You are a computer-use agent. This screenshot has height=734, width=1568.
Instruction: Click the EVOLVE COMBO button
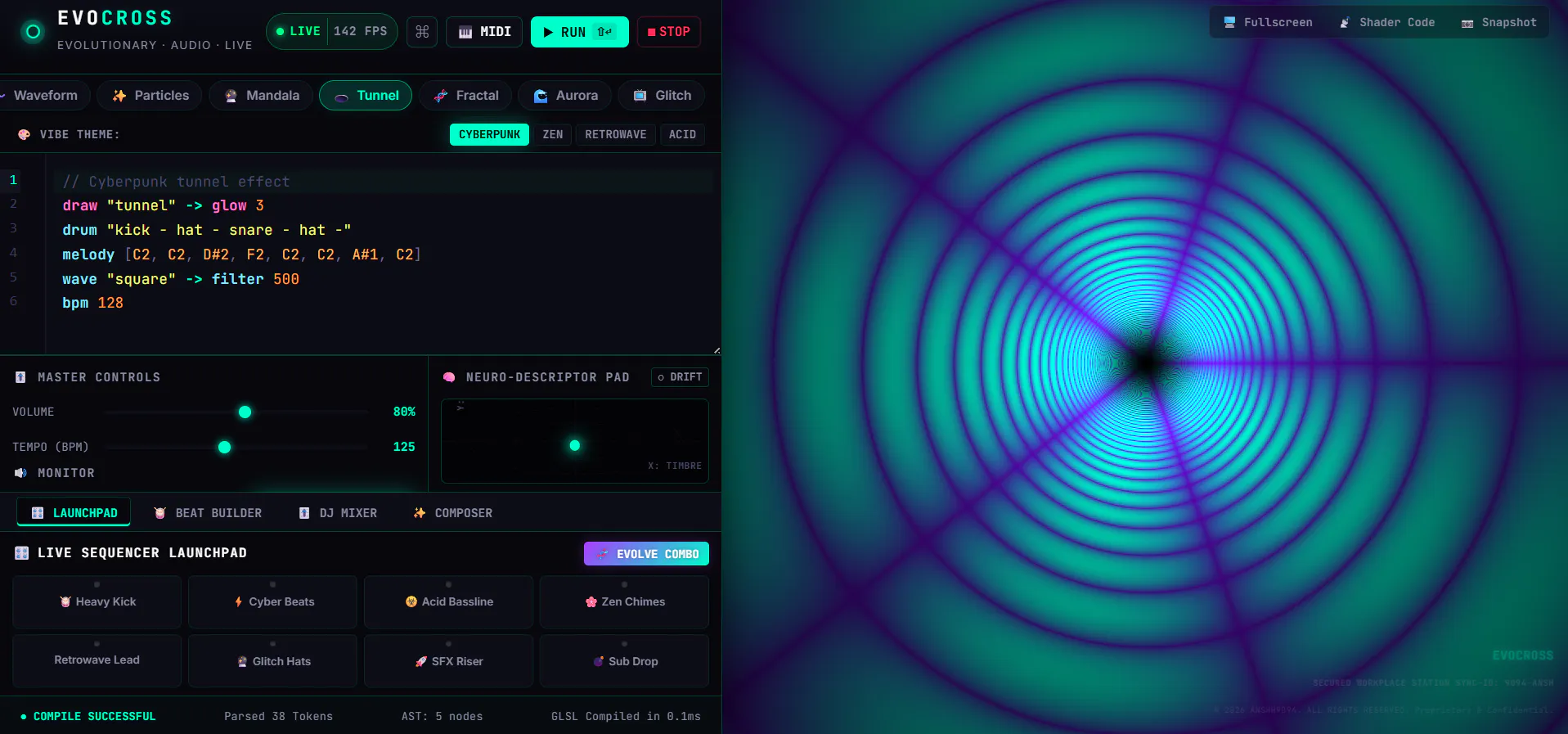(646, 554)
